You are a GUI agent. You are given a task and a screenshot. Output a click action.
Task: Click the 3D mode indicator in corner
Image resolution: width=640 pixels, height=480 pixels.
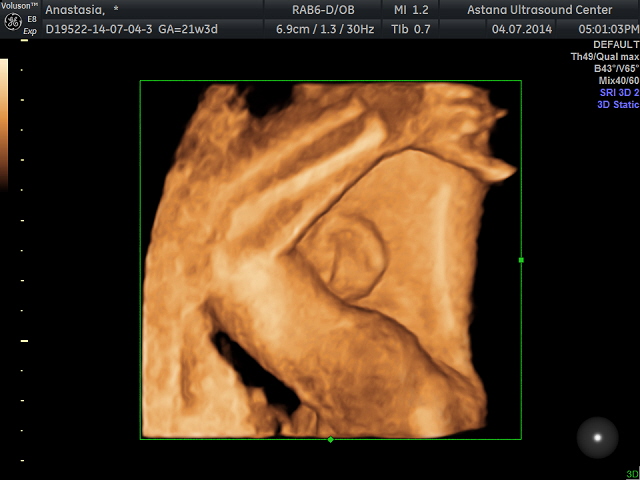pos(631,474)
